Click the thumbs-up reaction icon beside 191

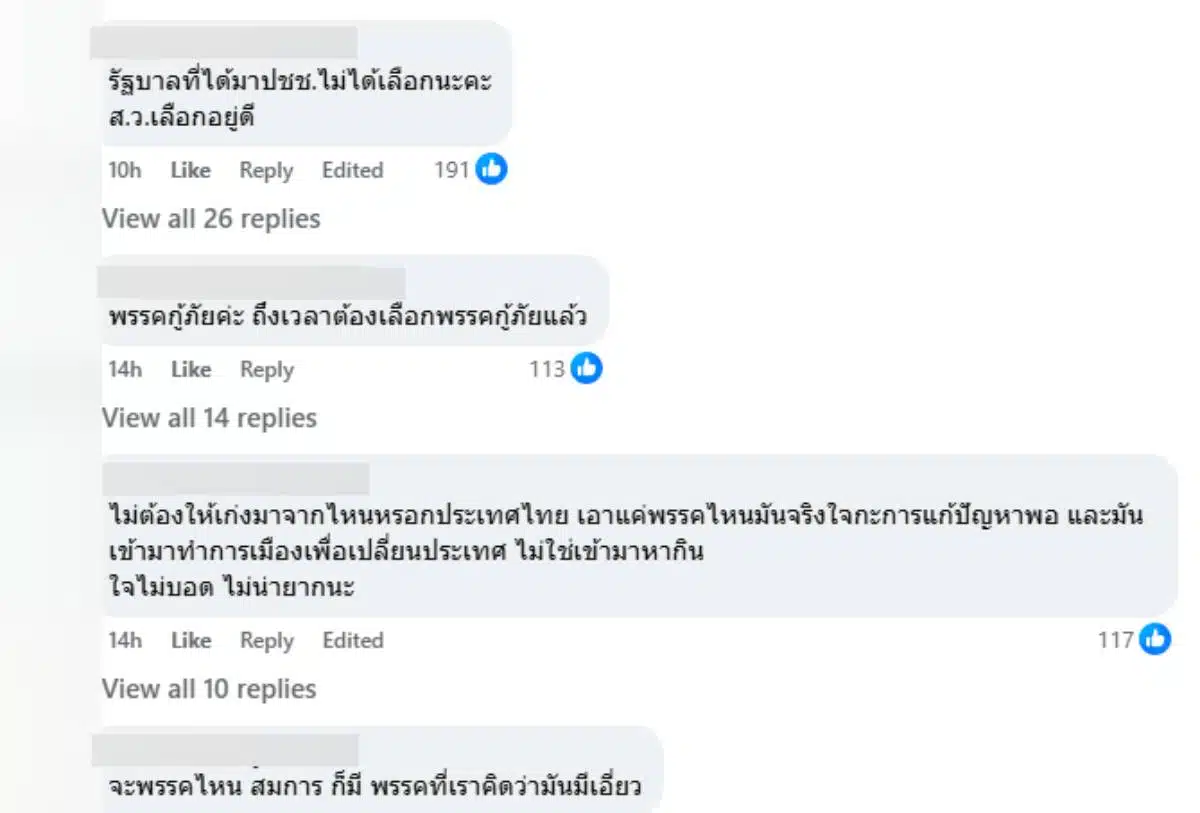point(491,170)
